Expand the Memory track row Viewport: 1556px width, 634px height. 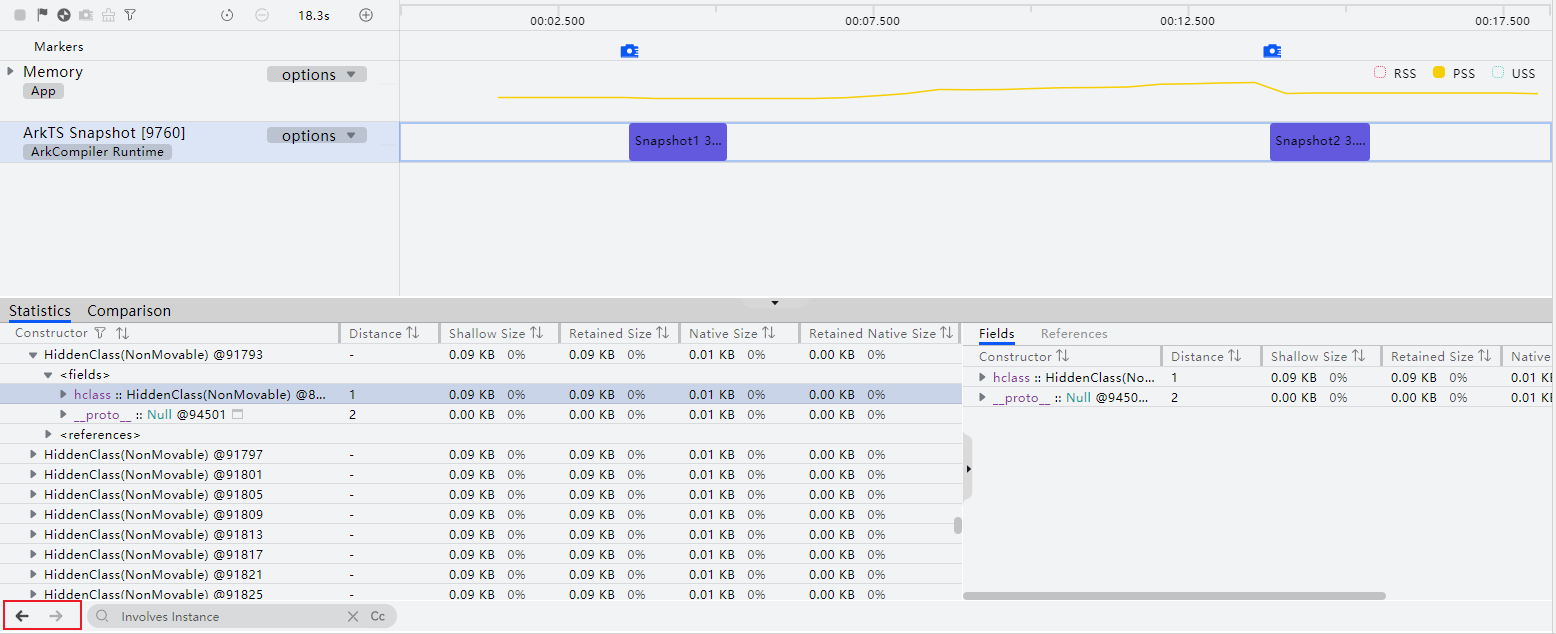click(11, 71)
